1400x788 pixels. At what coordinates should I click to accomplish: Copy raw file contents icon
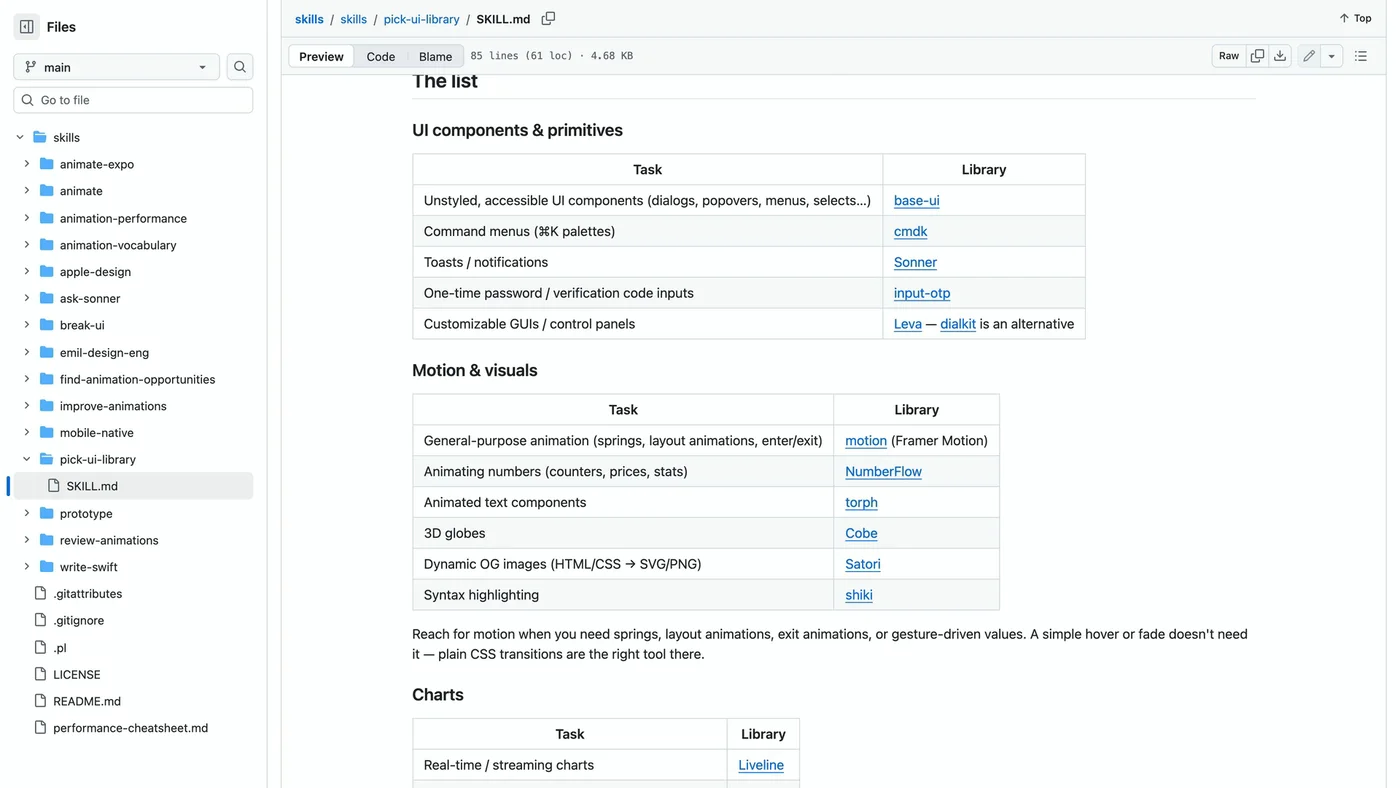[x=1257, y=56]
